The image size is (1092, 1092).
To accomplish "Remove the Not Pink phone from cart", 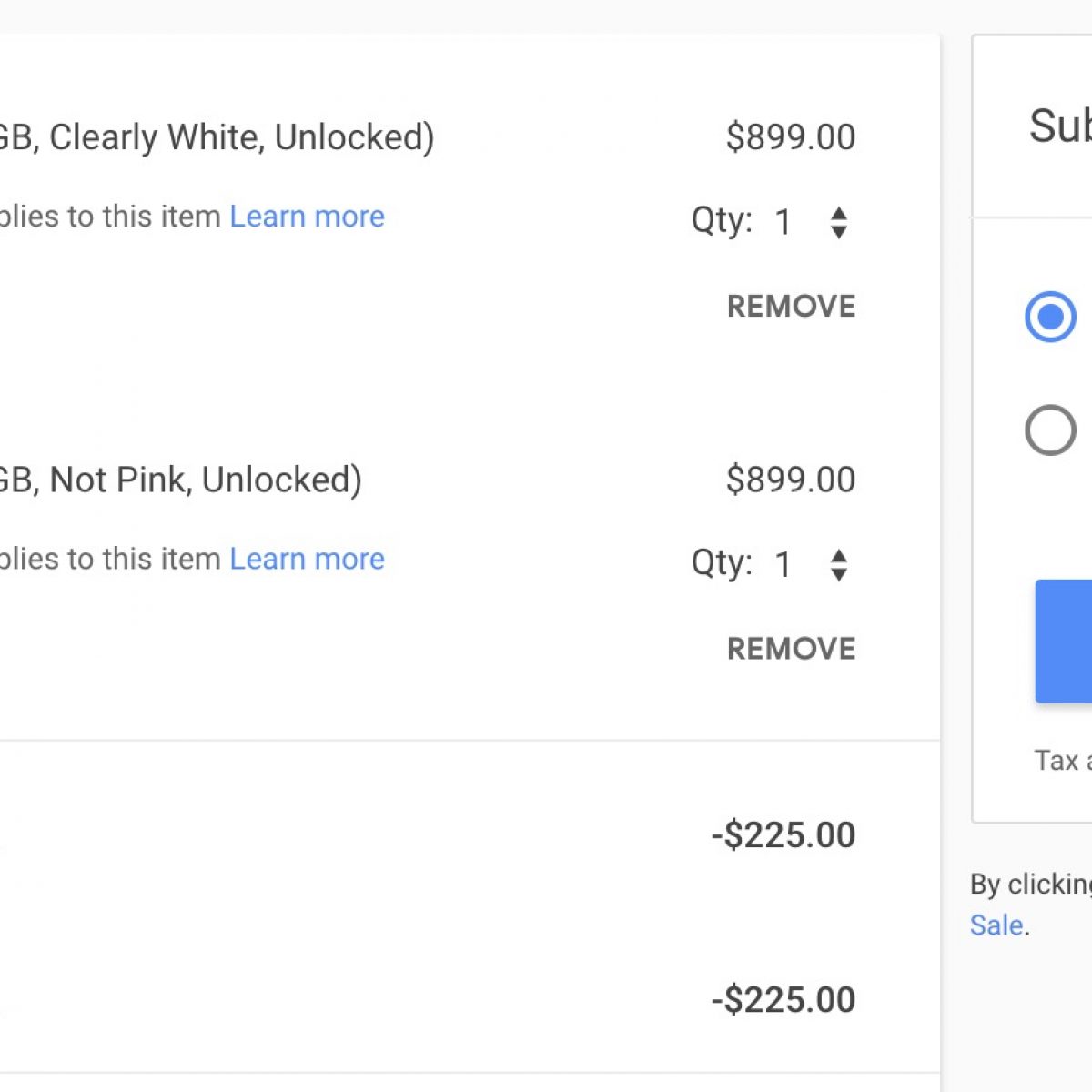I will click(x=791, y=649).
